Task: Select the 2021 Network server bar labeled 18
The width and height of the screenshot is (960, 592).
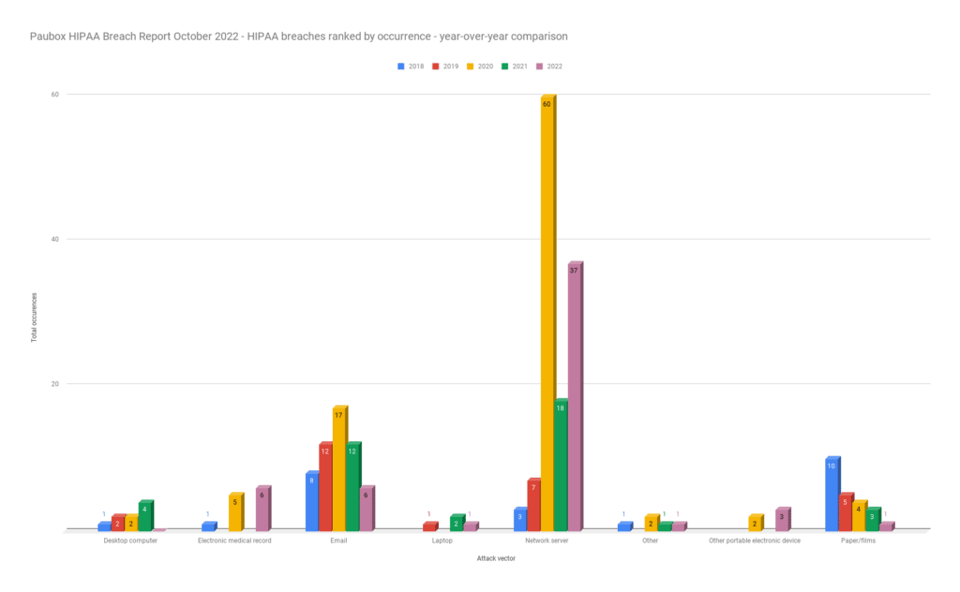Action: coord(560,465)
